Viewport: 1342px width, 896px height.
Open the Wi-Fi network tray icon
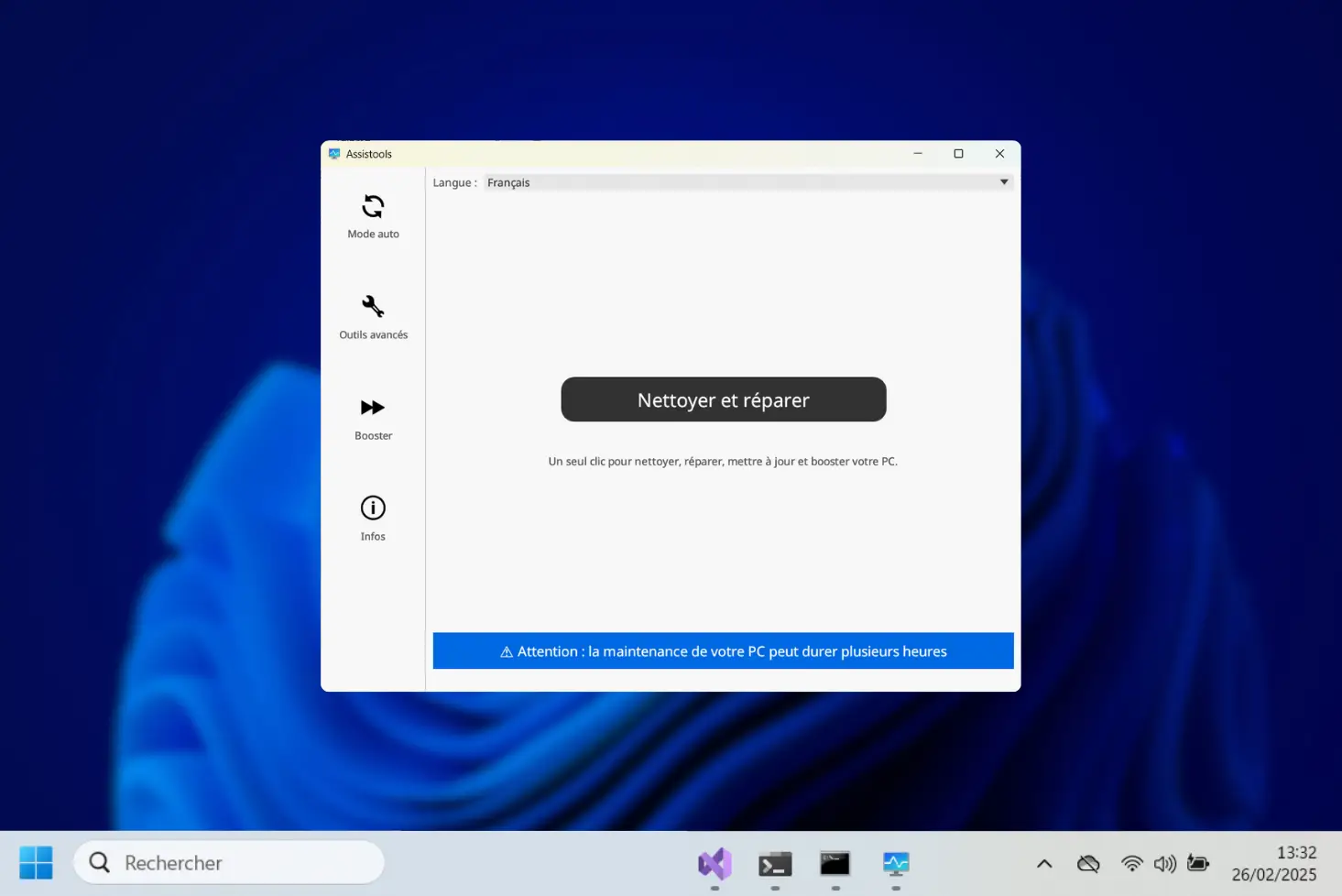(x=1132, y=864)
